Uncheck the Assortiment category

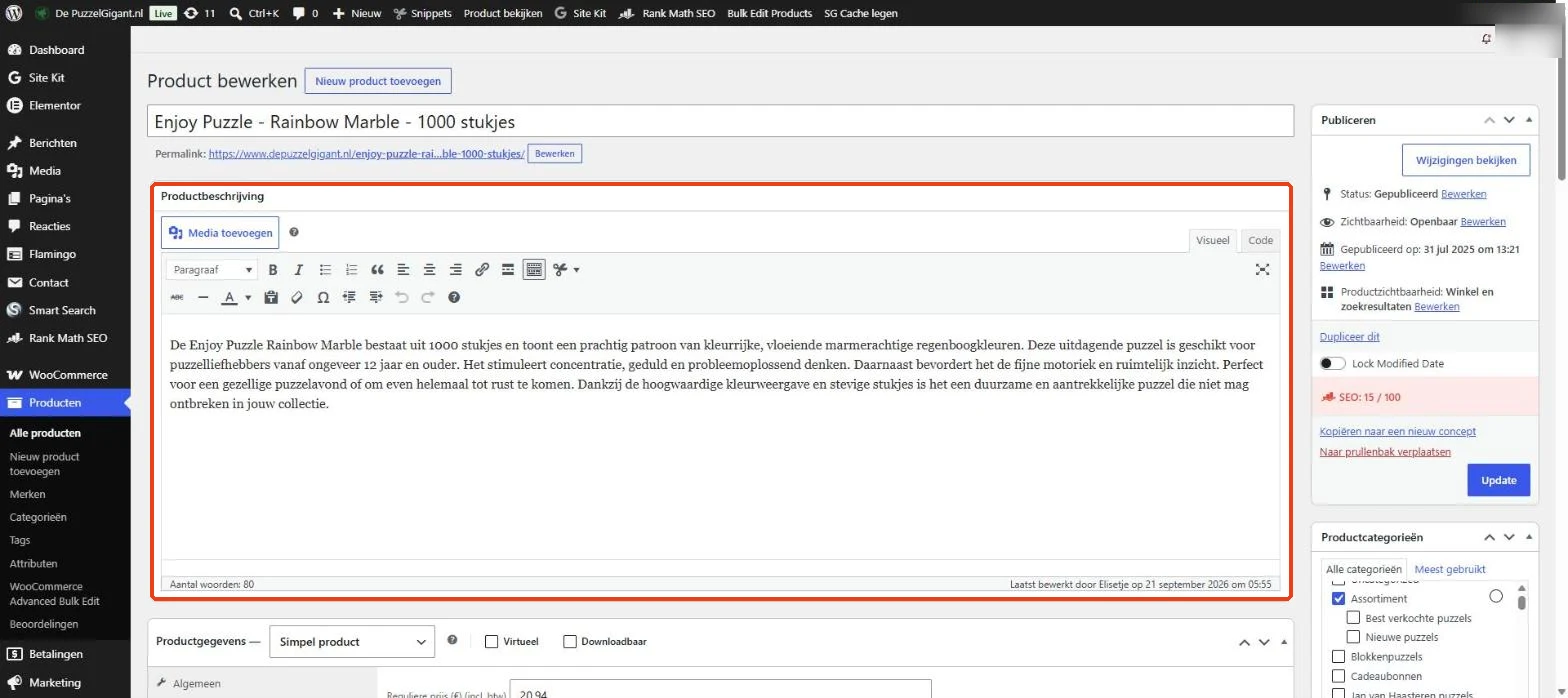[1338, 599]
